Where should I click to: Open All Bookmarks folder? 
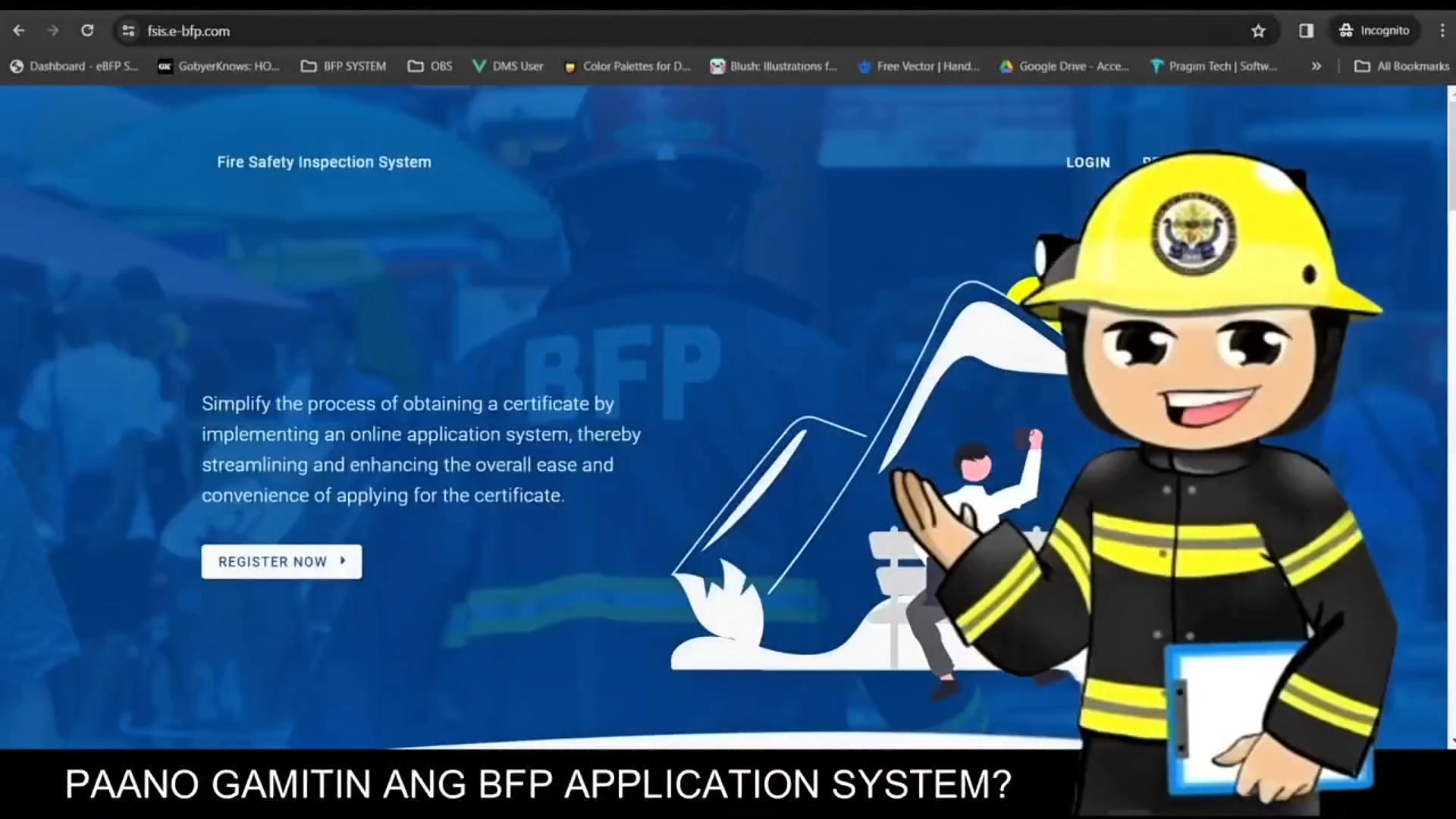(x=1402, y=66)
